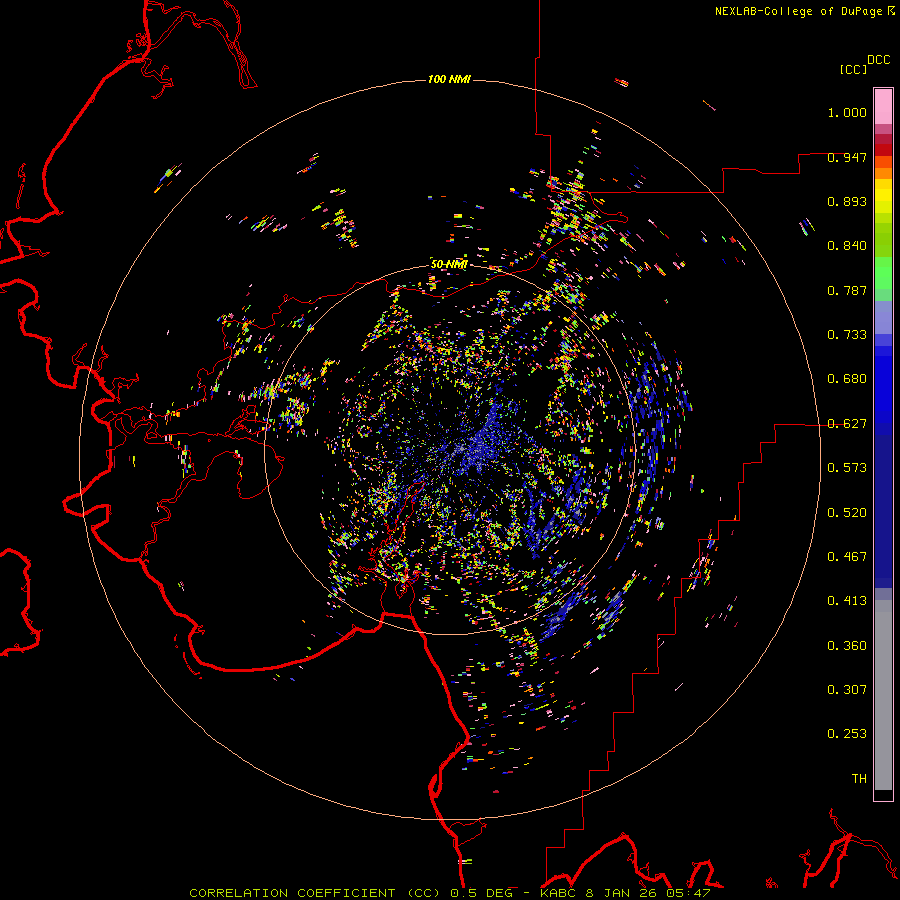
Task: Pick the bright green swatch below 0.840
Action: 883,273
